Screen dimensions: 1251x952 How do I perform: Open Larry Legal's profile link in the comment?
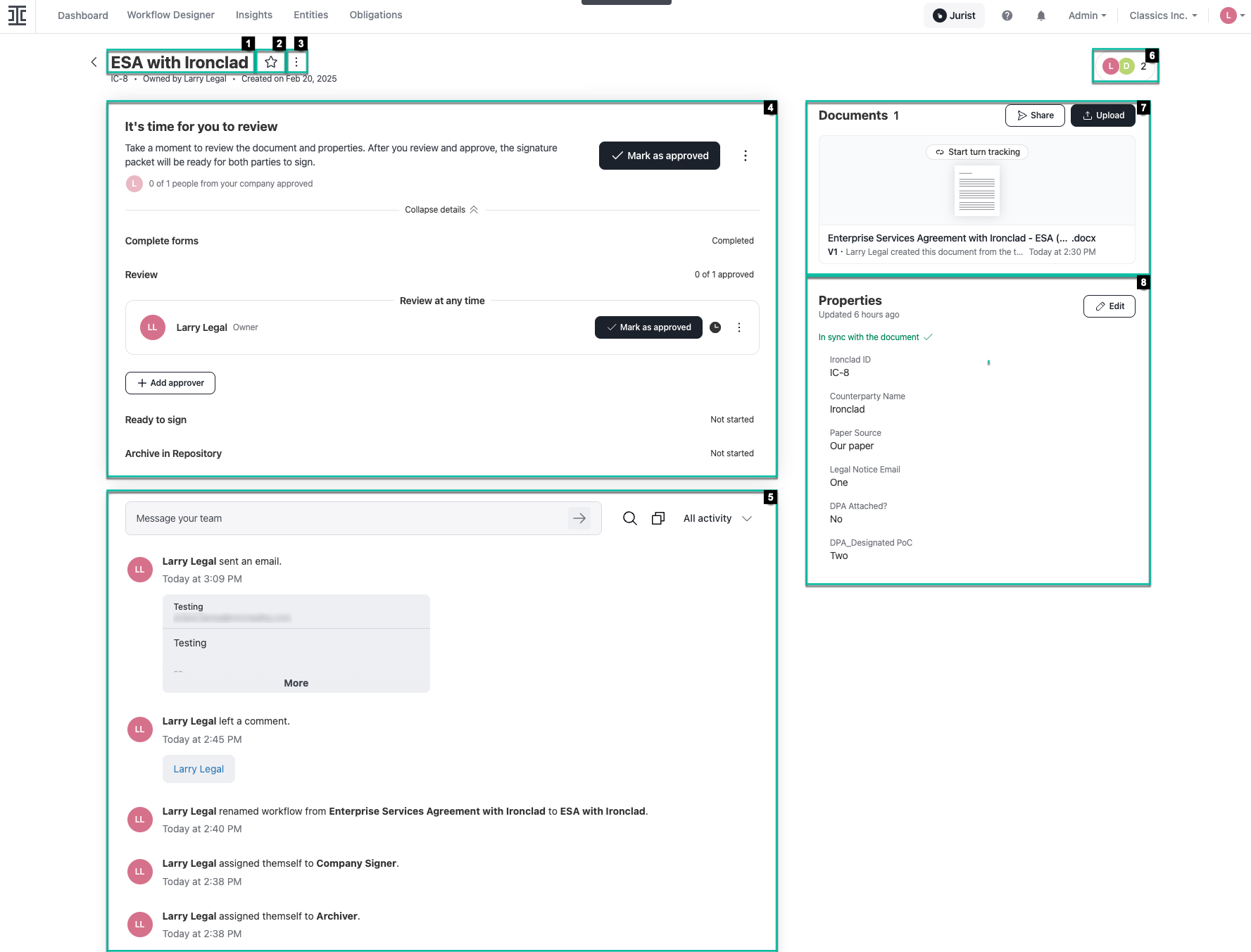[x=199, y=768]
